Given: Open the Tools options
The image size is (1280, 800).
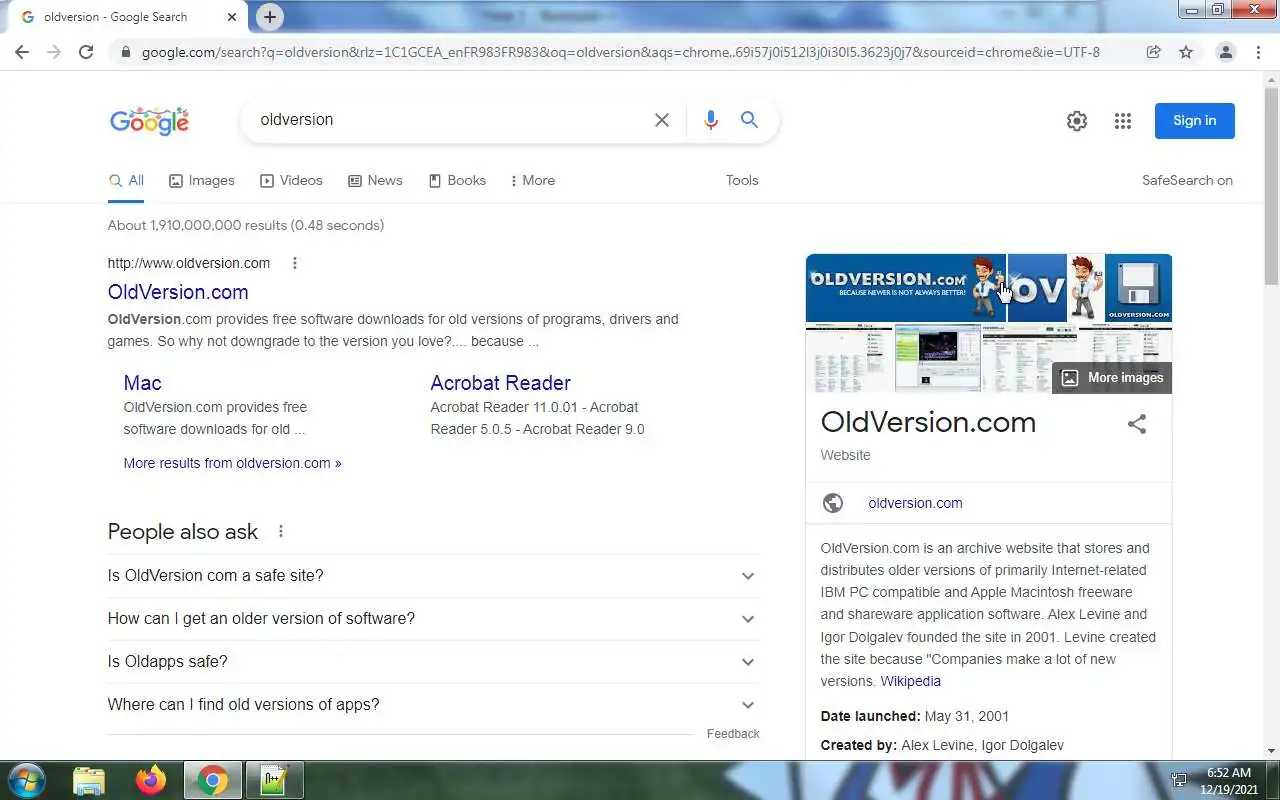Looking at the screenshot, I should click(742, 181).
